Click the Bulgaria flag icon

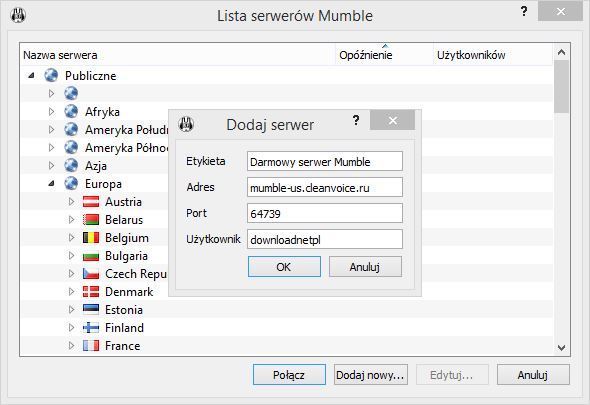tap(91, 256)
